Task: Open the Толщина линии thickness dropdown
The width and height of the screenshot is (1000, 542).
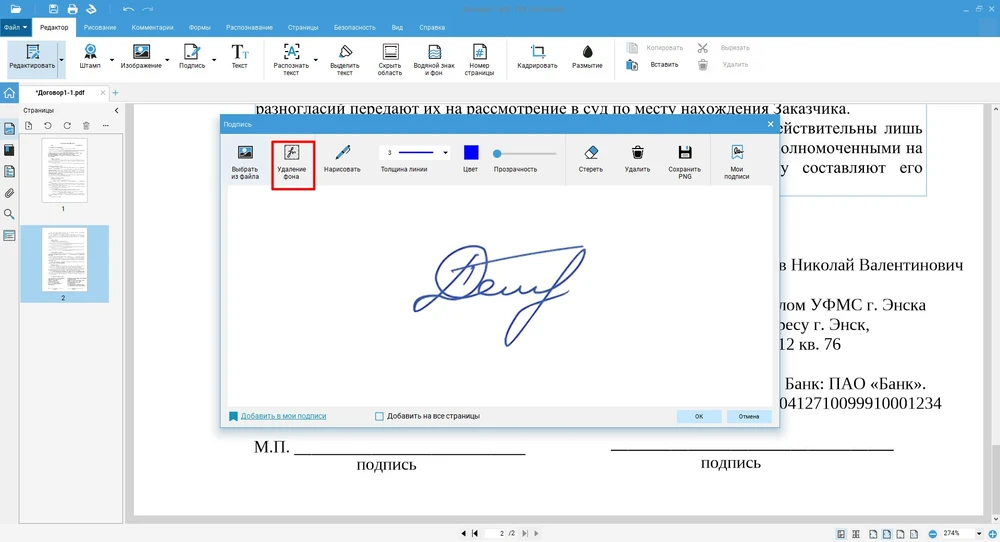Action: (445, 153)
